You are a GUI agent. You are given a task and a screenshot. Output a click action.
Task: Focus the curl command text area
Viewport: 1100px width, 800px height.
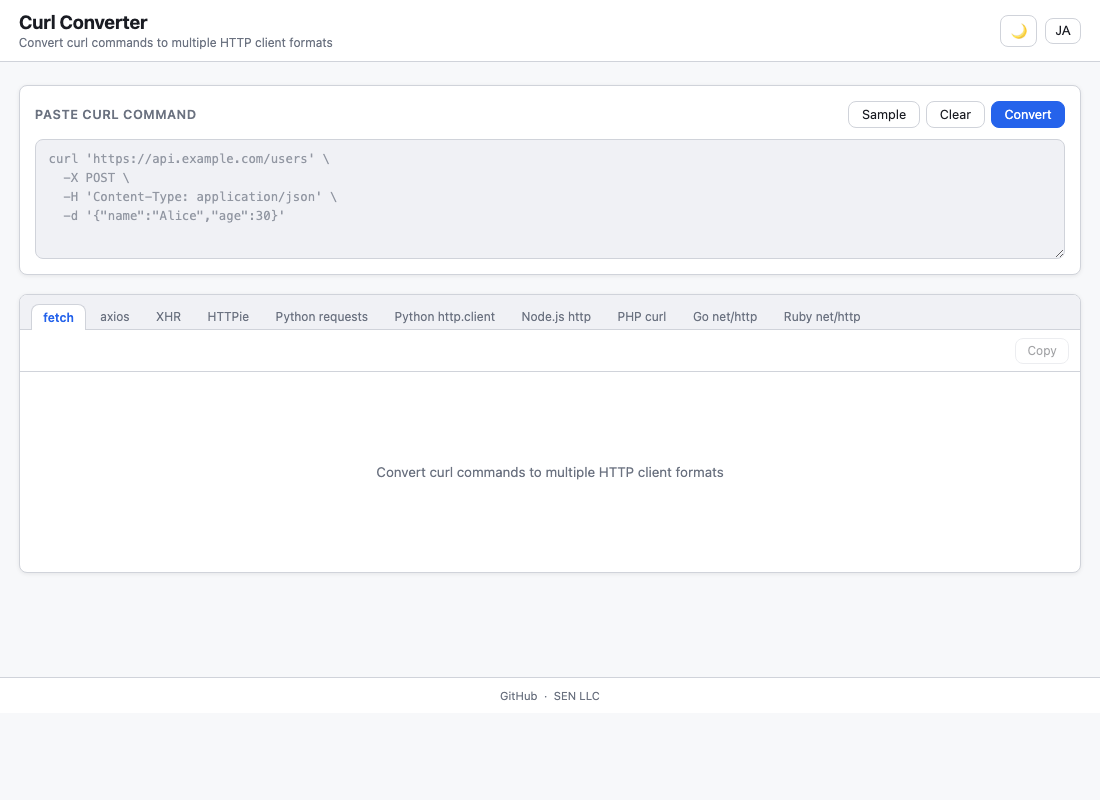[x=550, y=199]
